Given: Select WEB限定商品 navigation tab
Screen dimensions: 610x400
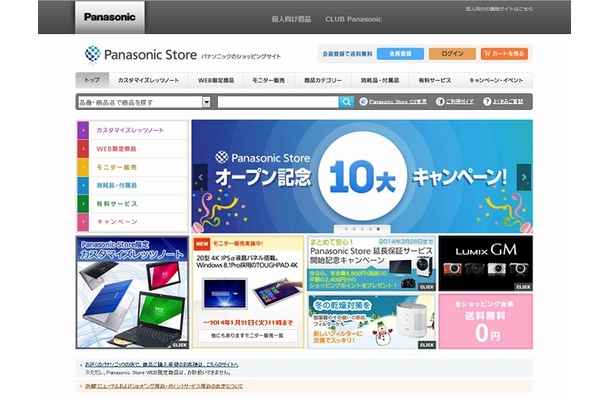Looking at the screenshot, I should (216, 80).
